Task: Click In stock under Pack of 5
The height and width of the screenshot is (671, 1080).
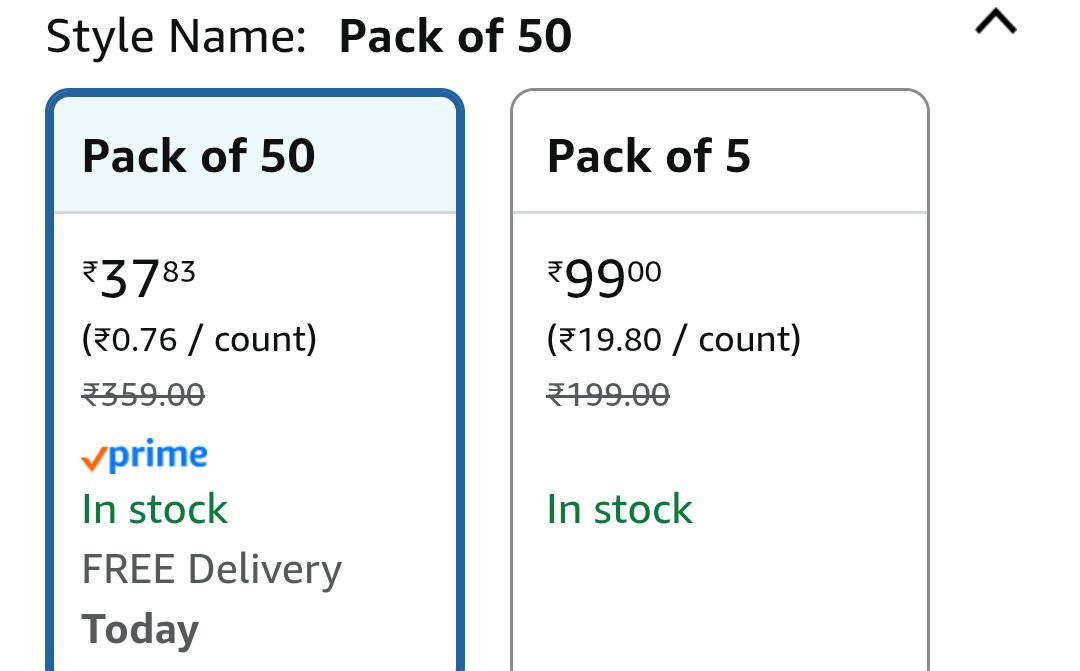Action: pyautogui.click(x=619, y=509)
